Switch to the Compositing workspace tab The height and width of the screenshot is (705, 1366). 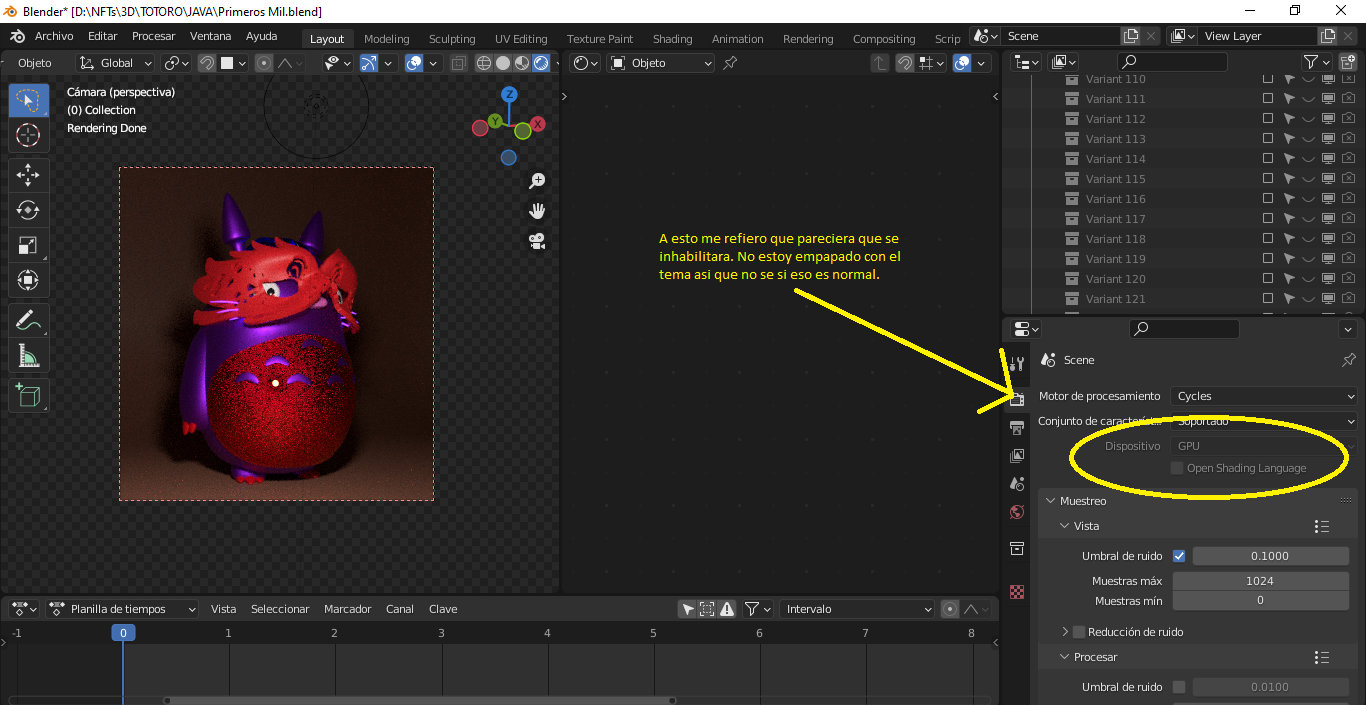[884, 39]
